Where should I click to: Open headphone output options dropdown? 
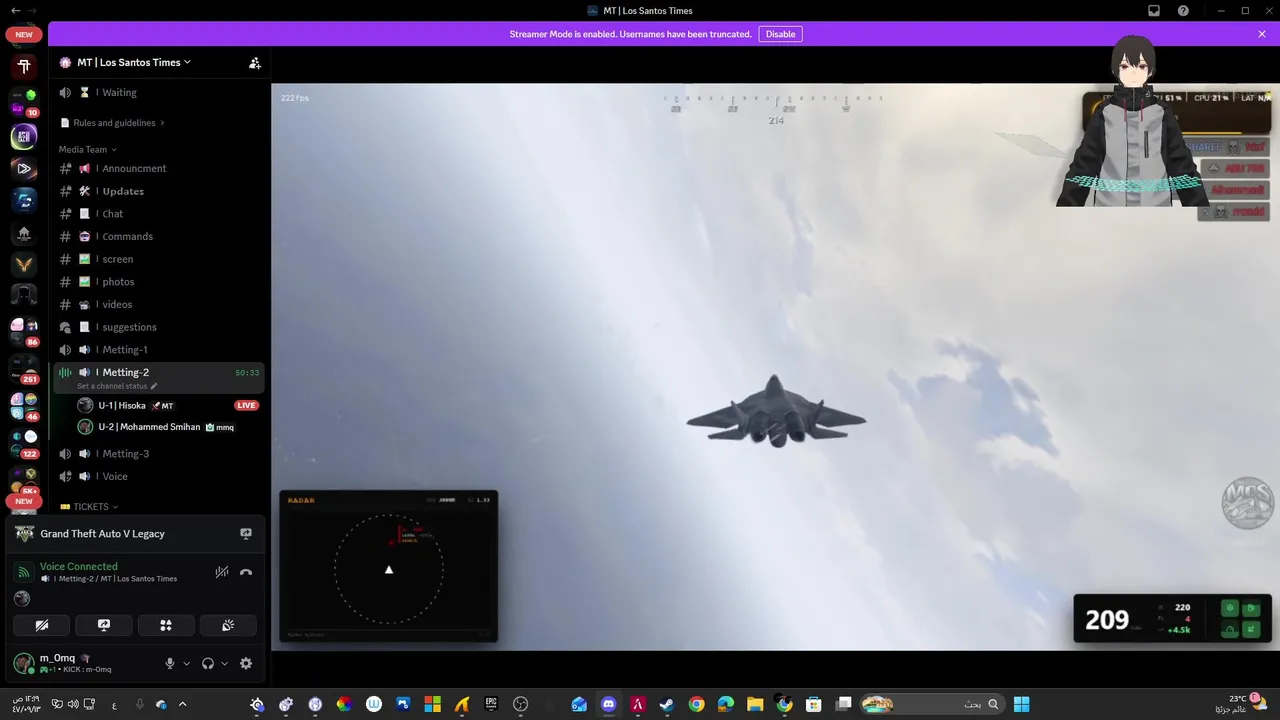coord(224,663)
